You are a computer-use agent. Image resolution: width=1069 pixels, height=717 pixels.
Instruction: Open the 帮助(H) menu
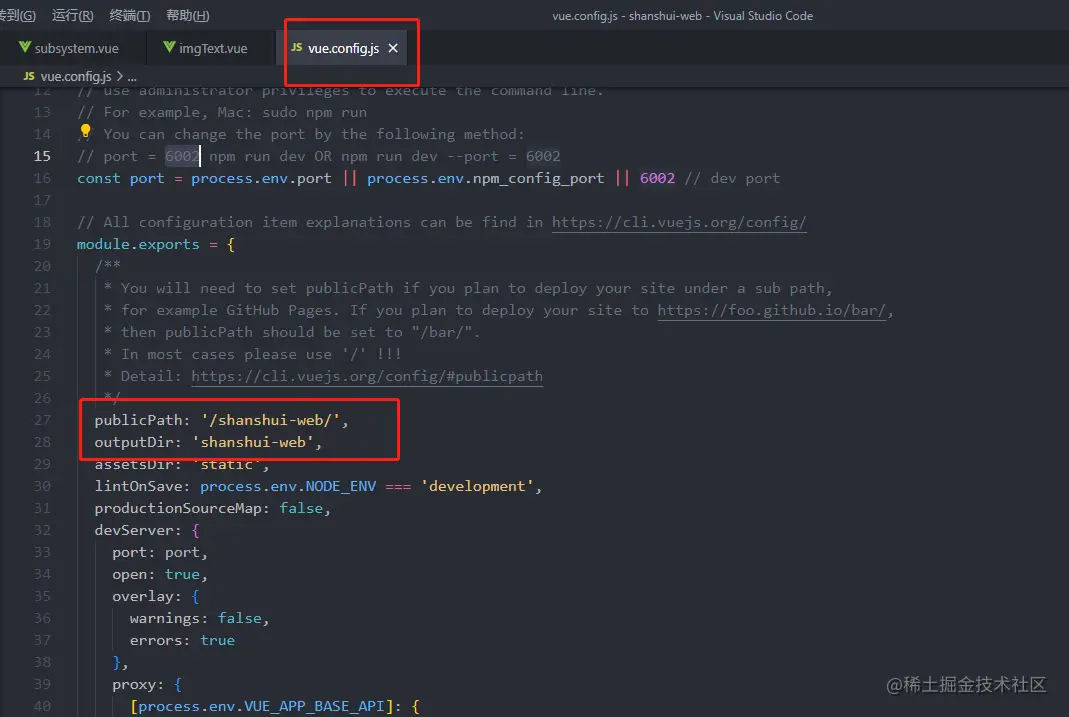click(187, 15)
